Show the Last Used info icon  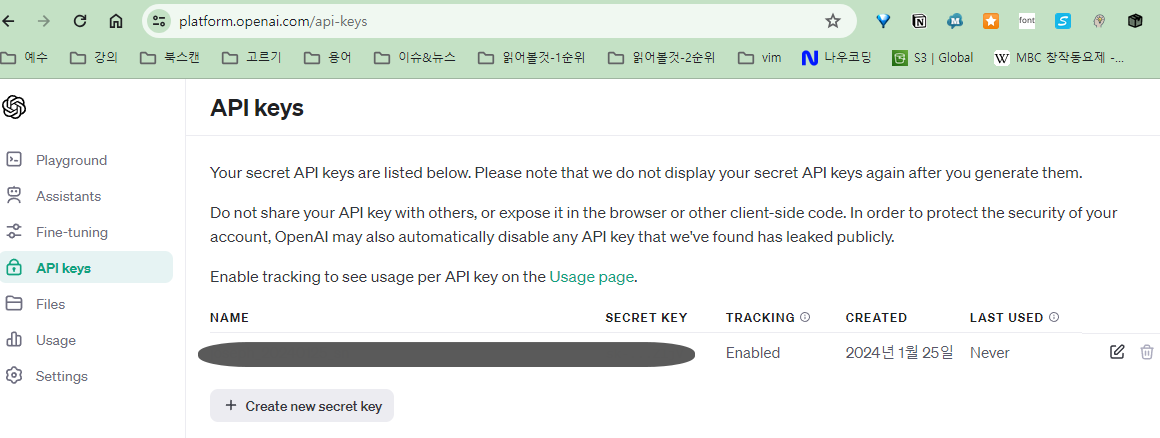pos(1054,317)
